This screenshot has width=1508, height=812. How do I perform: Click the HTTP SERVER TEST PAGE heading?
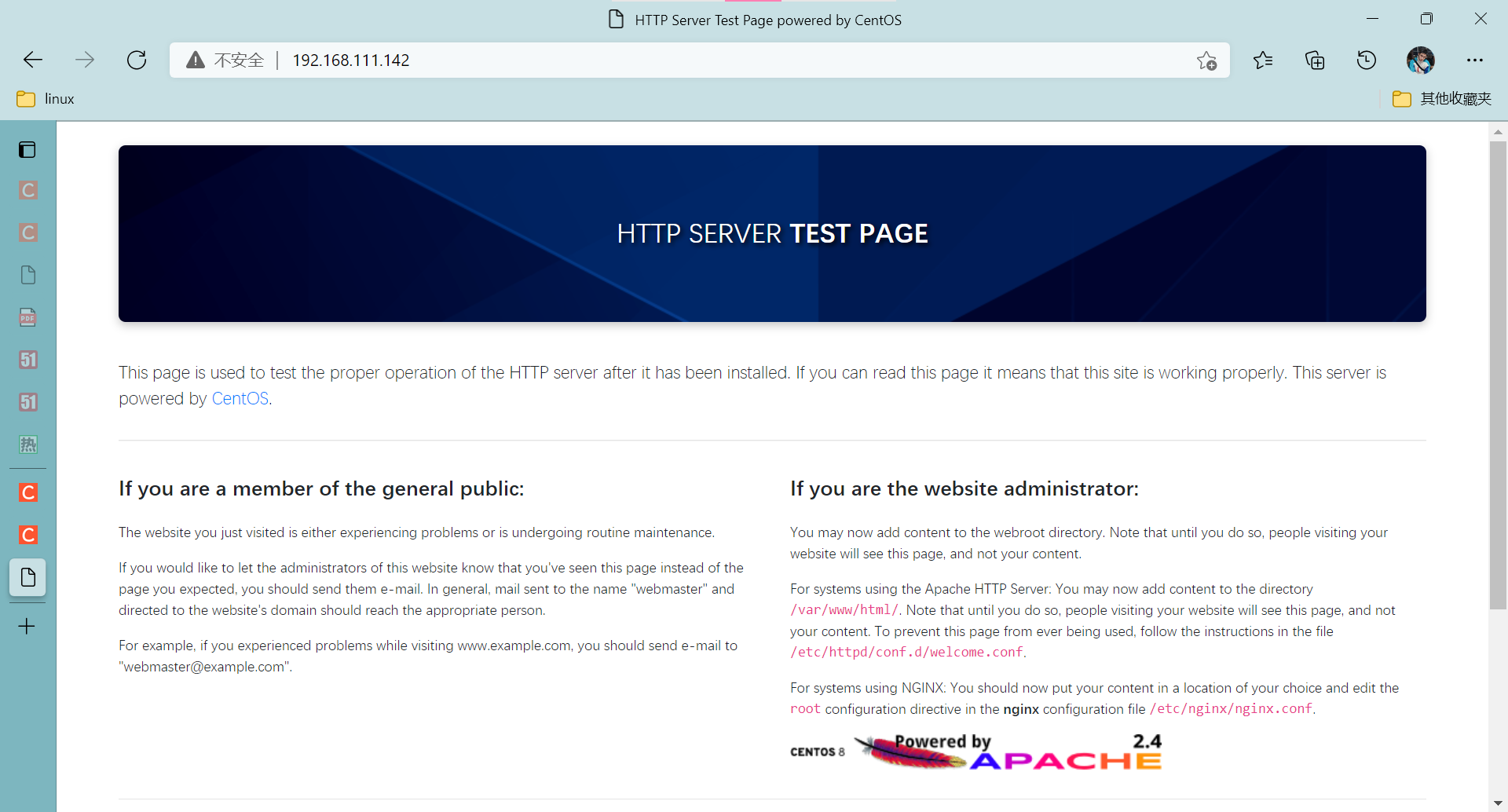[x=772, y=233]
